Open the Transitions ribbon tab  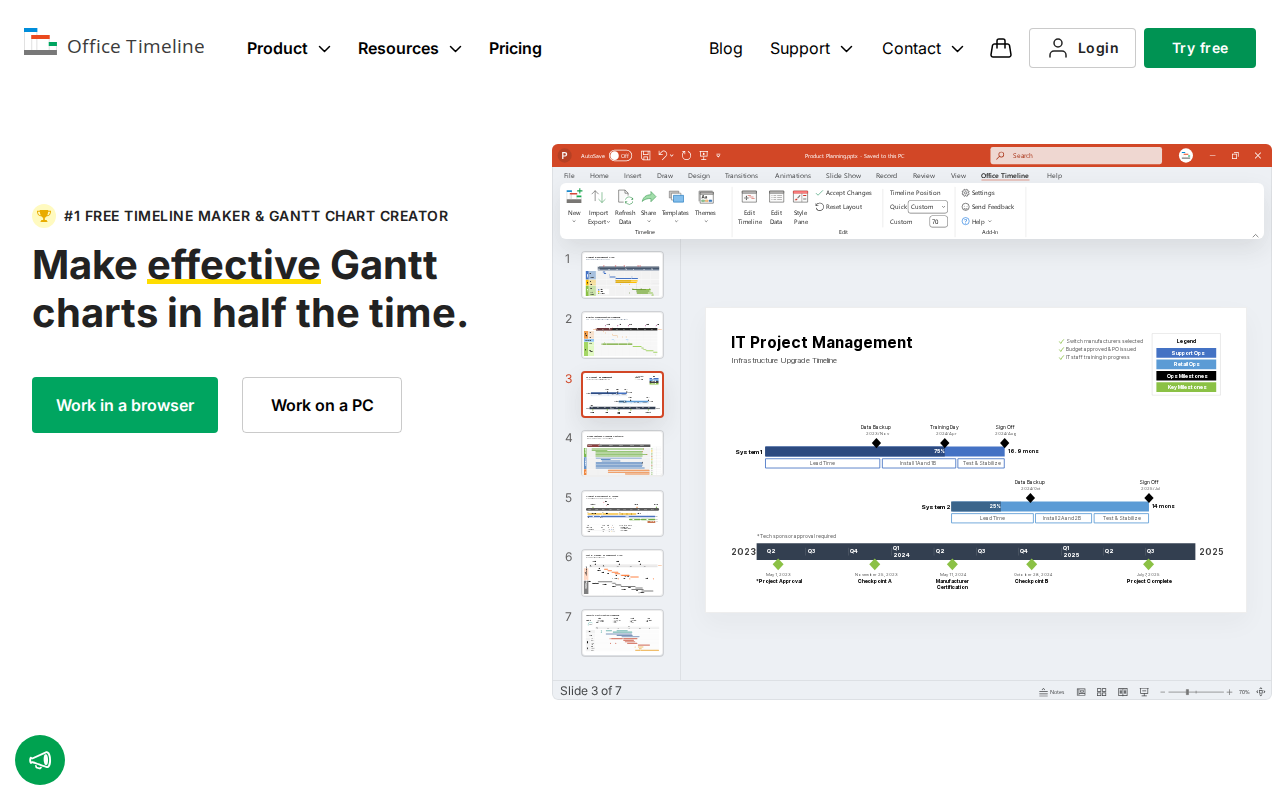[x=742, y=176]
